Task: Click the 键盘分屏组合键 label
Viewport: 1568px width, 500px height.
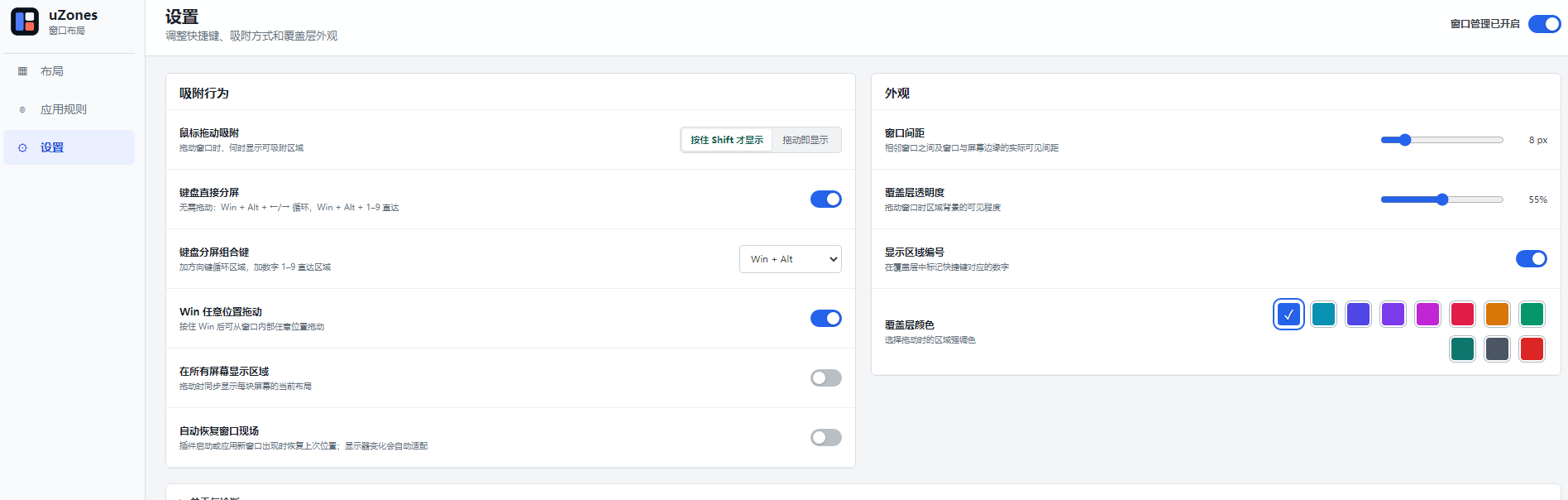Action: point(214,252)
